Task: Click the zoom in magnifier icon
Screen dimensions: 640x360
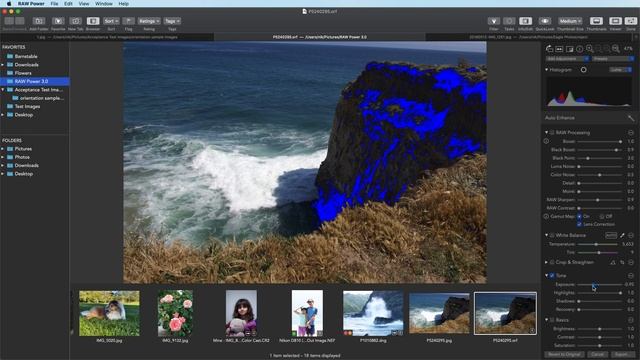Action: (x=589, y=49)
